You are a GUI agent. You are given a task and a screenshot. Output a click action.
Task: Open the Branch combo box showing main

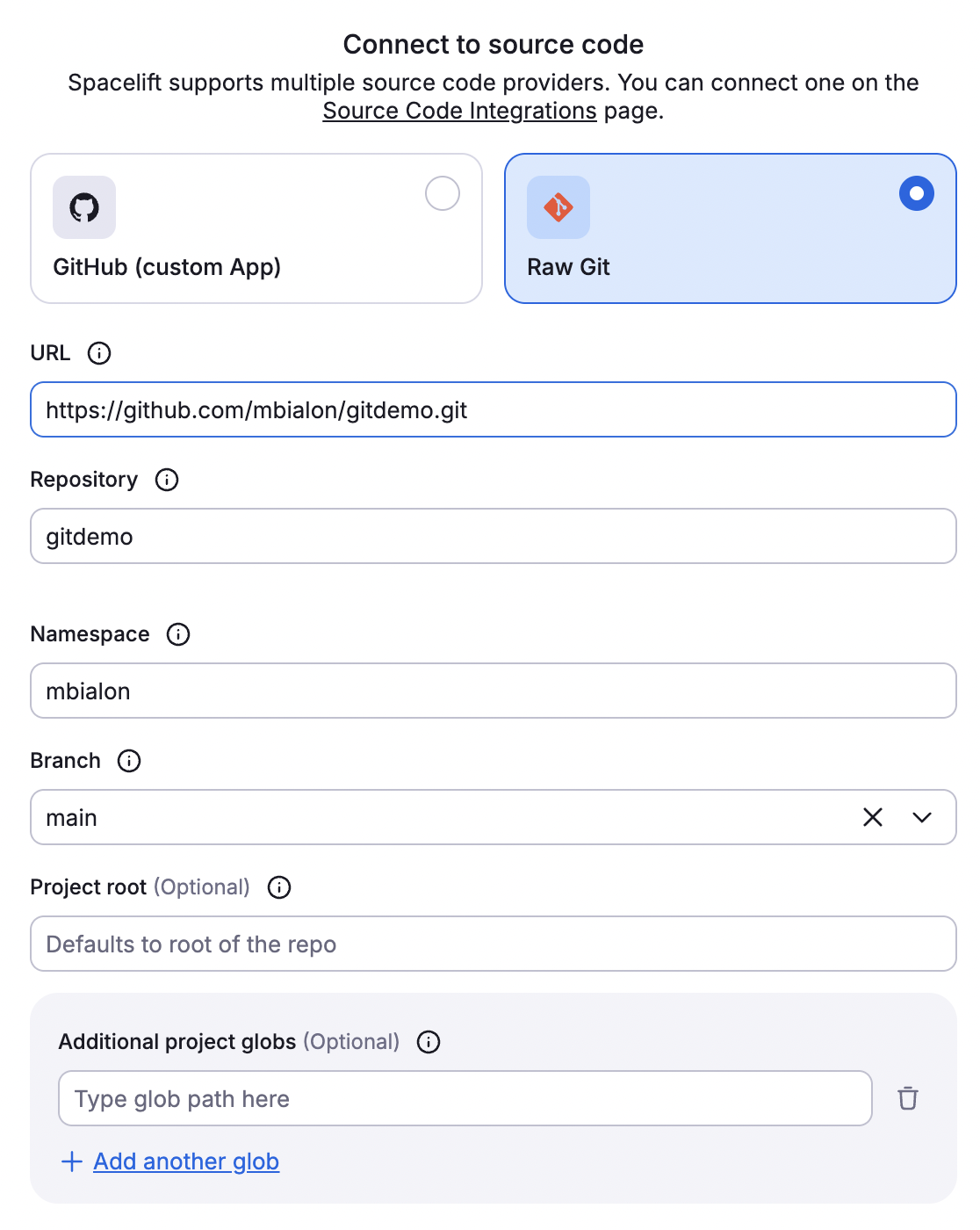(x=439, y=817)
